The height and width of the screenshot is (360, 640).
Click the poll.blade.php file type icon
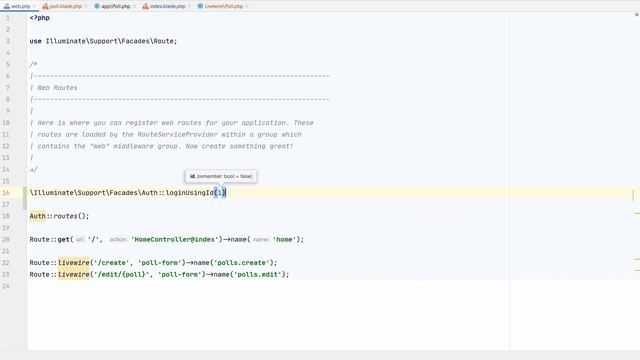(45, 6)
